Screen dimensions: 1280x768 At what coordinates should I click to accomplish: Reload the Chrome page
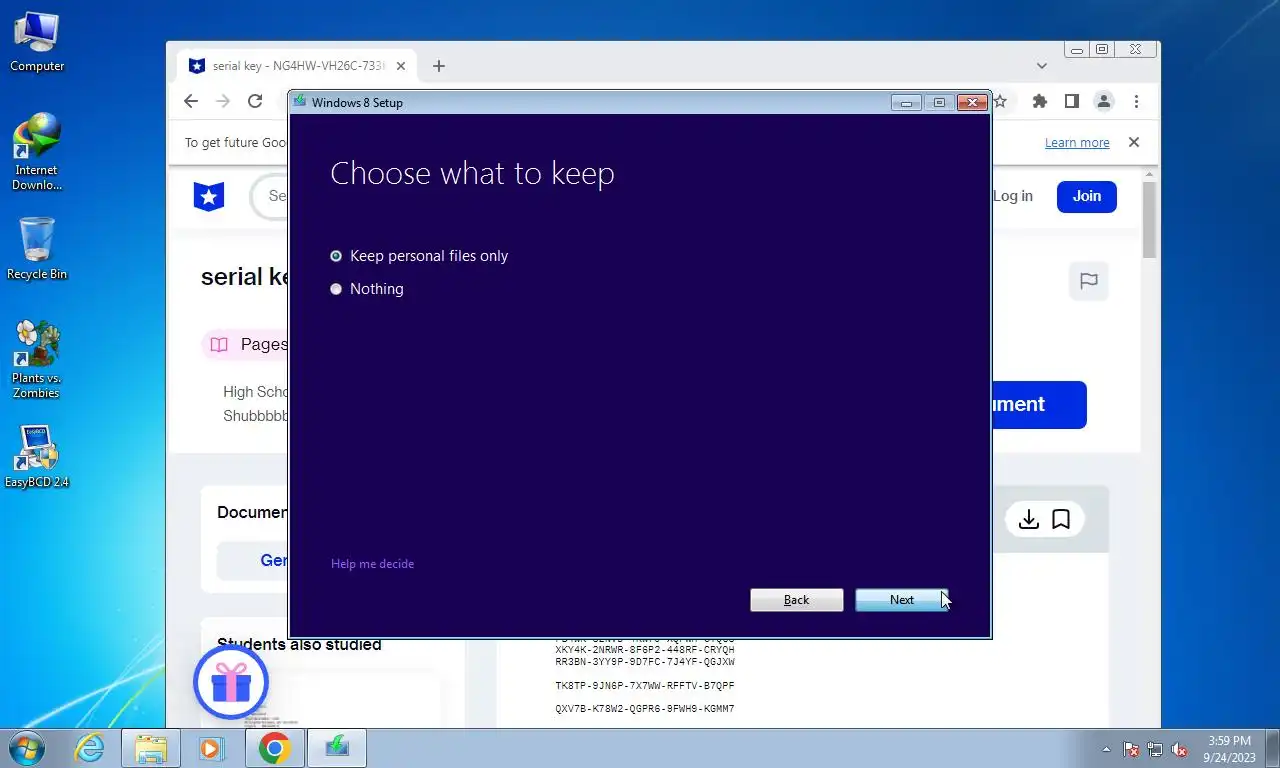(255, 101)
